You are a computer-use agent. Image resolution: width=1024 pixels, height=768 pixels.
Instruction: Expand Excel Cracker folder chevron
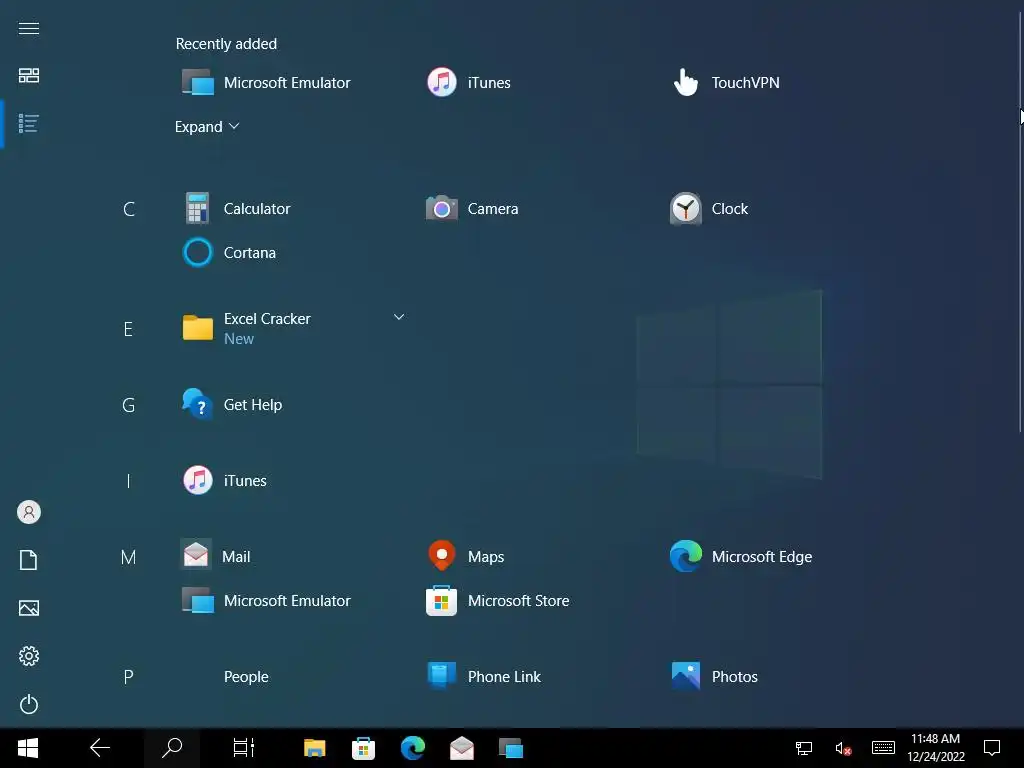pos(399,317)
